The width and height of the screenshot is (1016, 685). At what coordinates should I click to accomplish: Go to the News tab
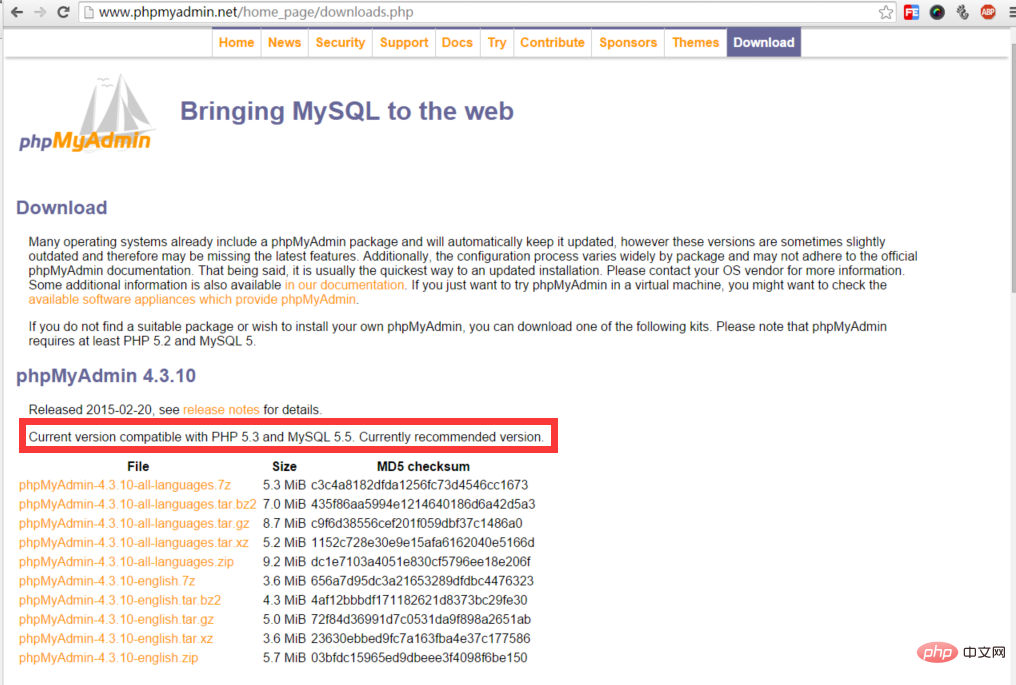284,42
